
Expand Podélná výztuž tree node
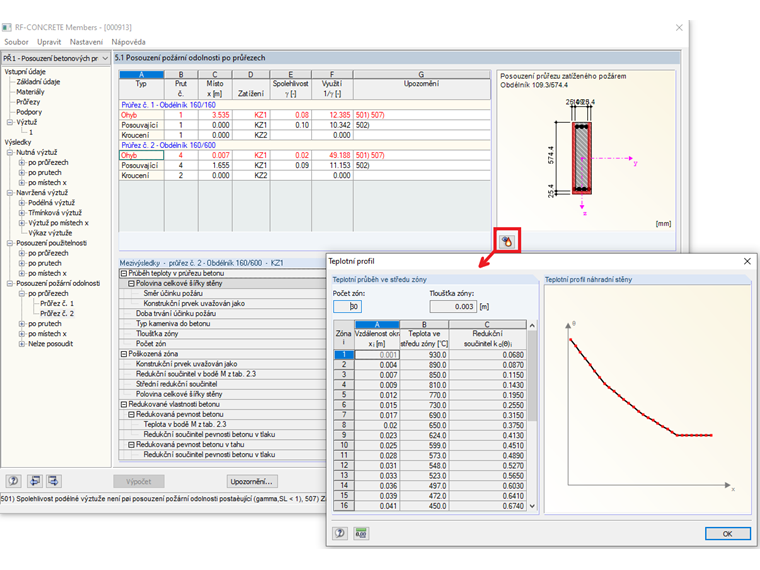tap(22, 203)
